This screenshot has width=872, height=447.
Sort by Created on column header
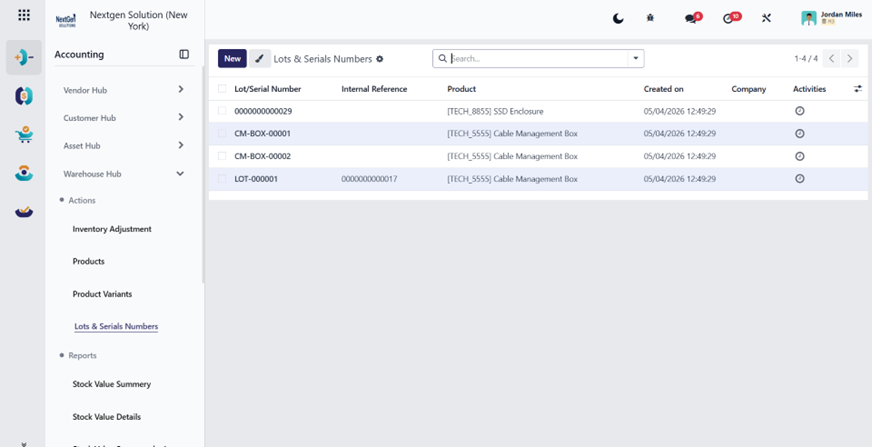pyautogui.click(x=663, y=89)
